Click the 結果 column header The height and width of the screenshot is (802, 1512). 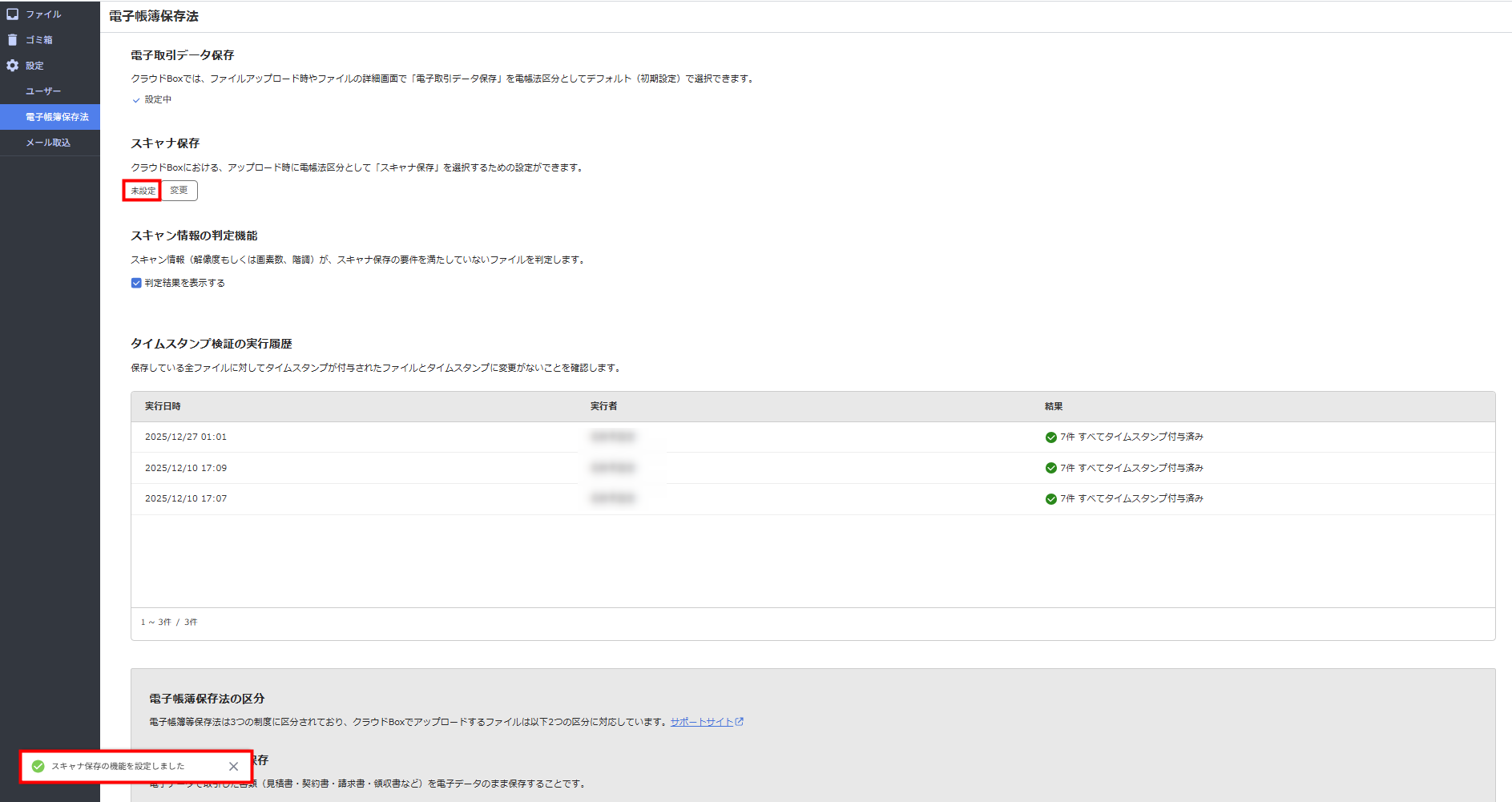coord(1053,406)
